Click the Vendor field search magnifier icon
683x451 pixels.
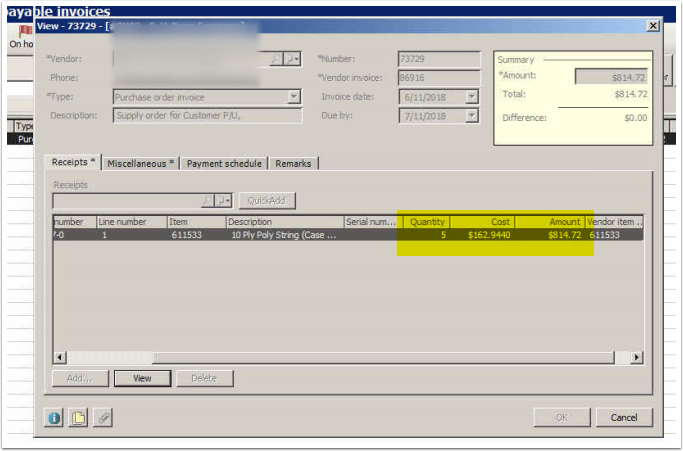[x=276, y=59]
